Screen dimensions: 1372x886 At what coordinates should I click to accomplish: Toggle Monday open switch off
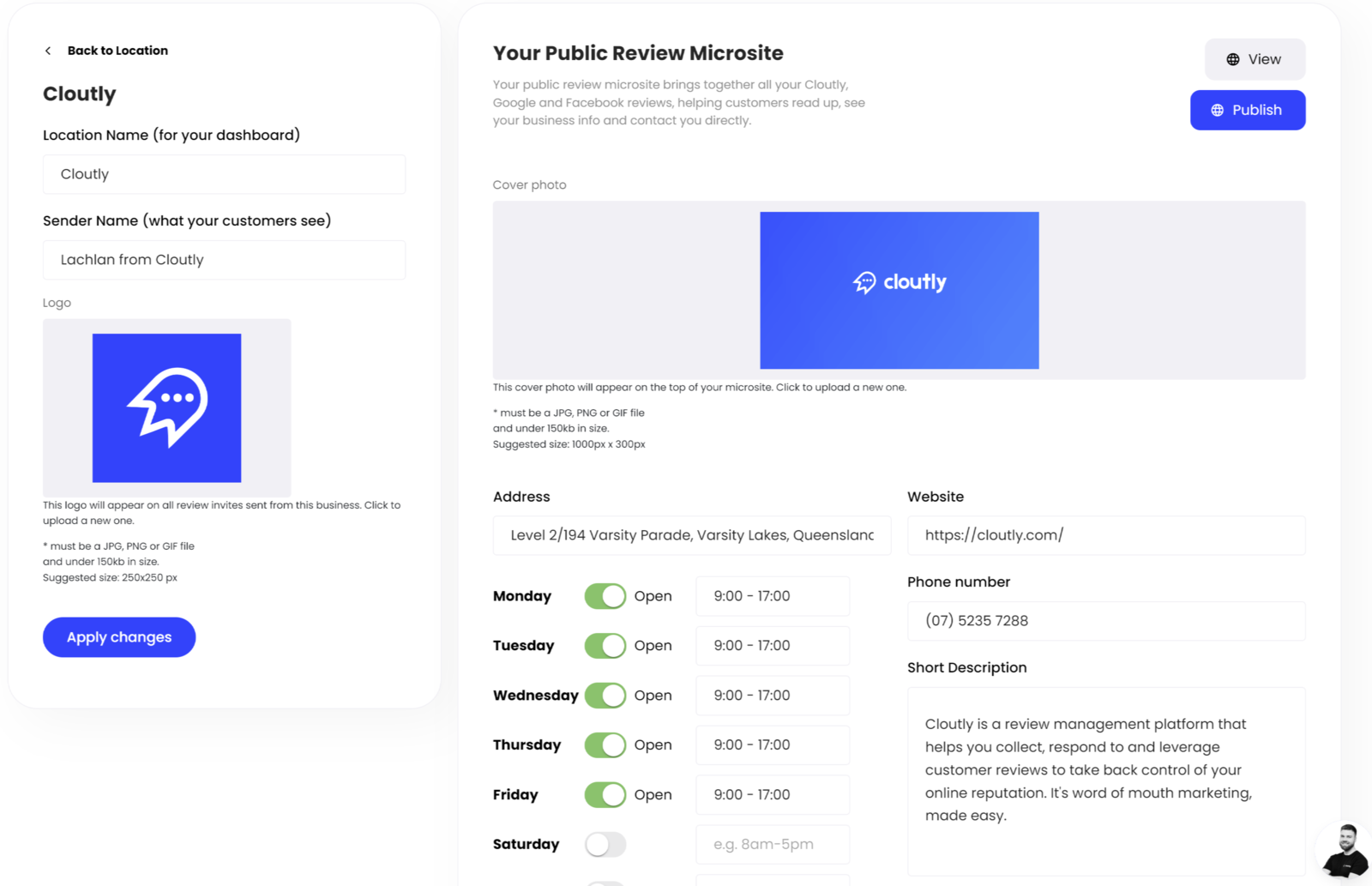tap(605, 596)
